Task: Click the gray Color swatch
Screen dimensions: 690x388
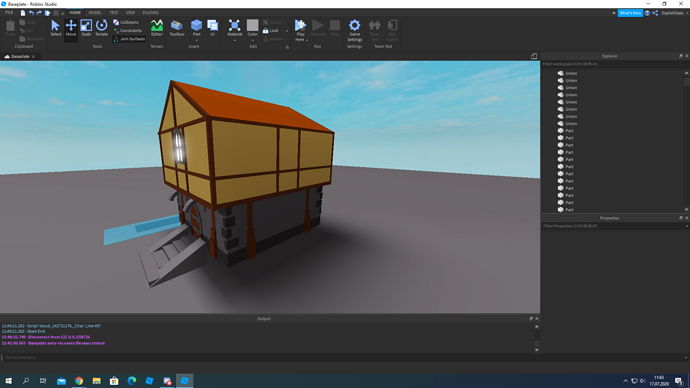Action: click(x=253, y=26)
